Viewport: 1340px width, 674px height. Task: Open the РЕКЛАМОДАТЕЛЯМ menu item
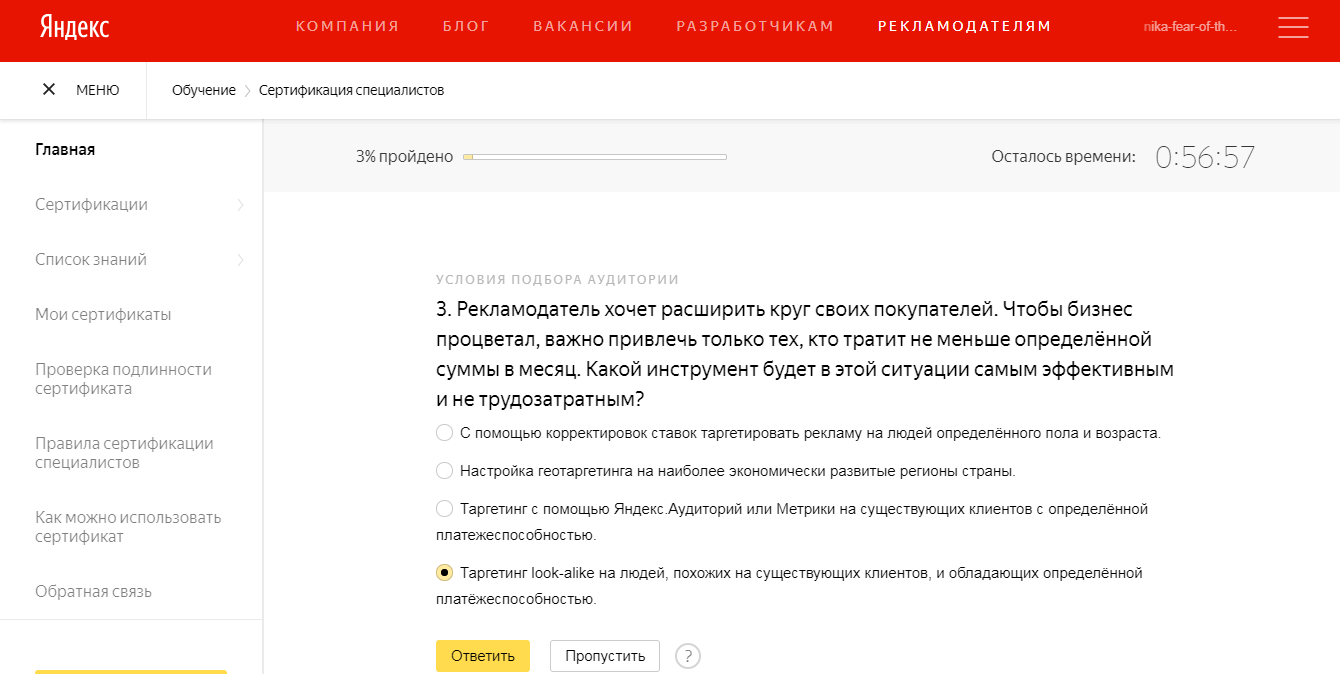(963, 26)
